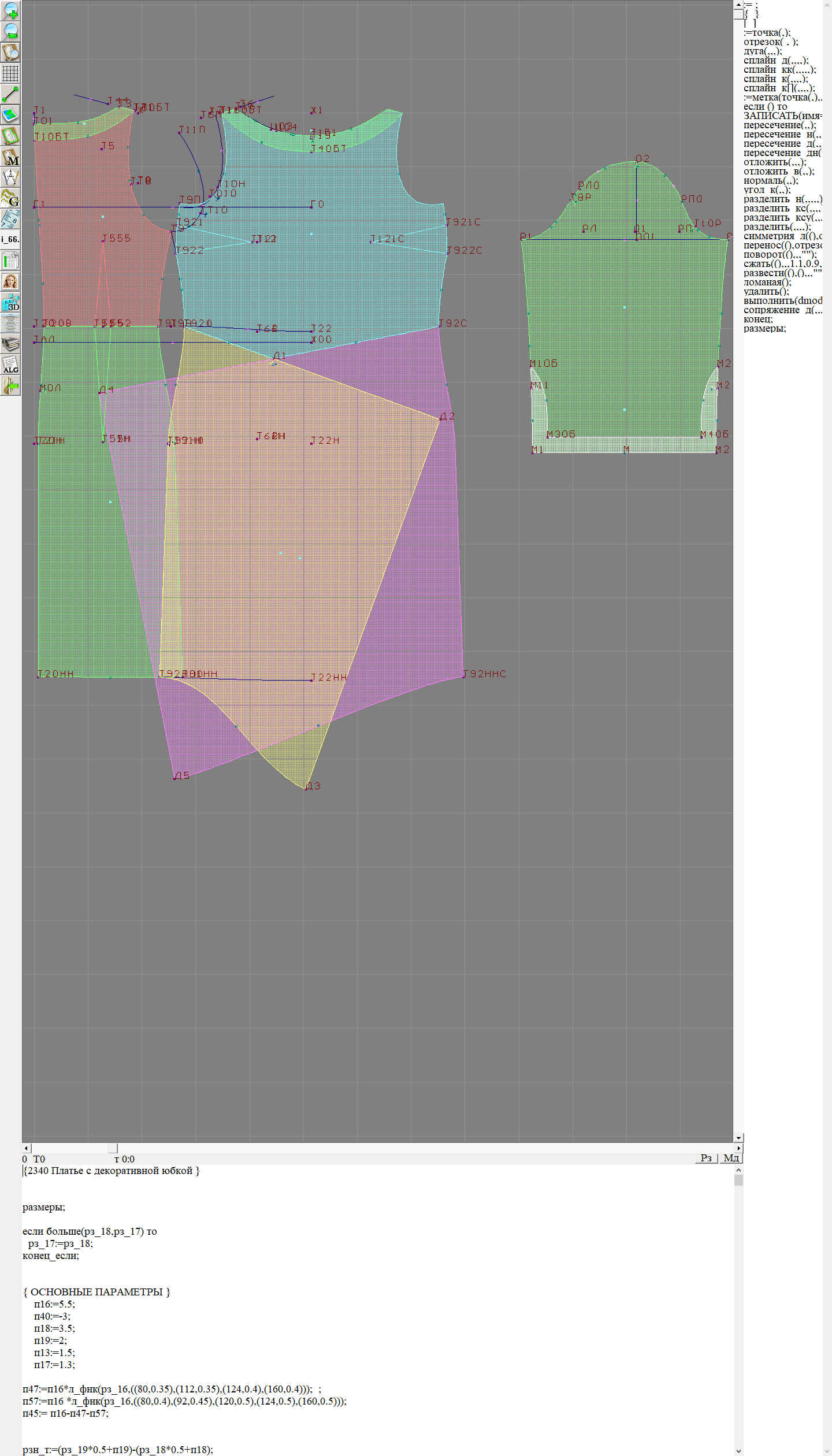The width and height of the screenshot is (832, 1456).
Task: Click the green arrow exit door icon
Action: click(x=10, y=385)
